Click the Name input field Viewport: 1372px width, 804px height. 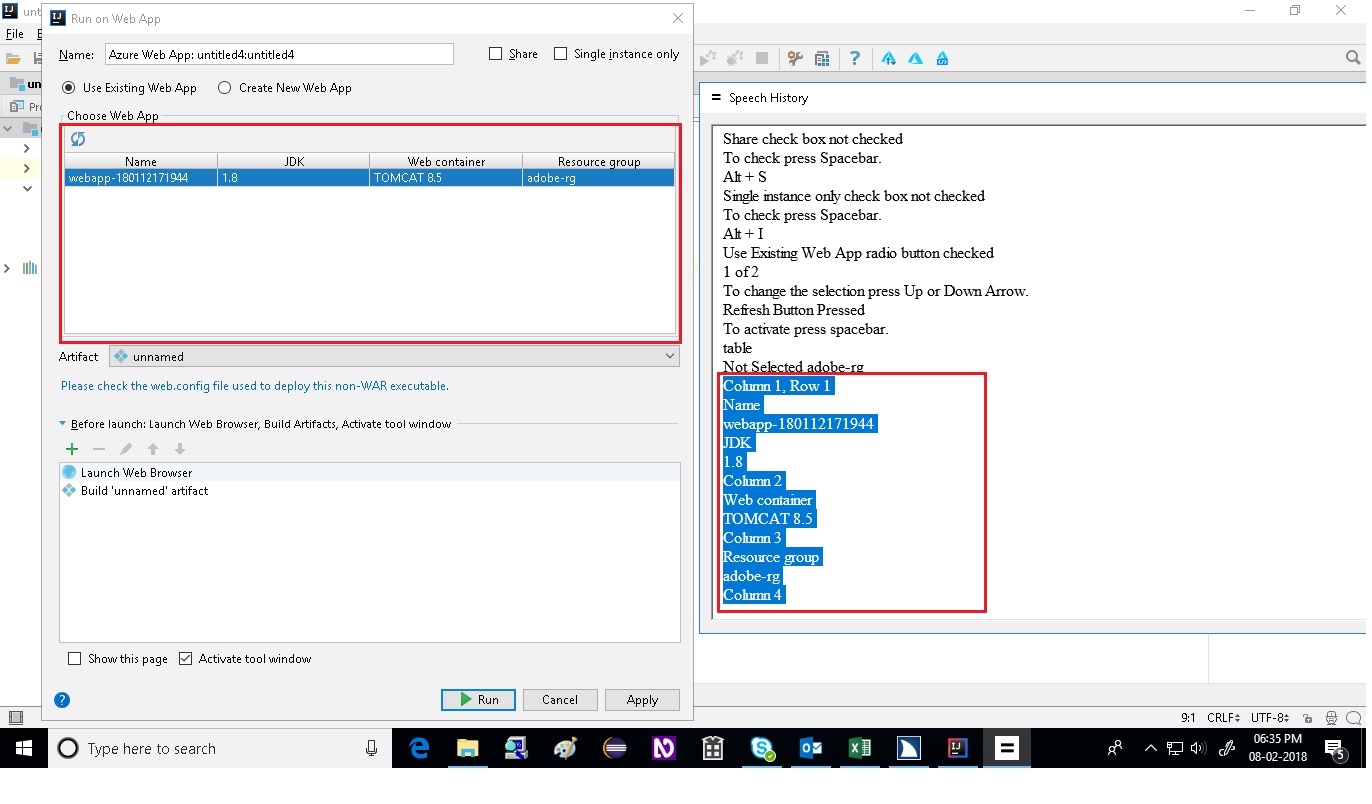click(x=280, y=54)
